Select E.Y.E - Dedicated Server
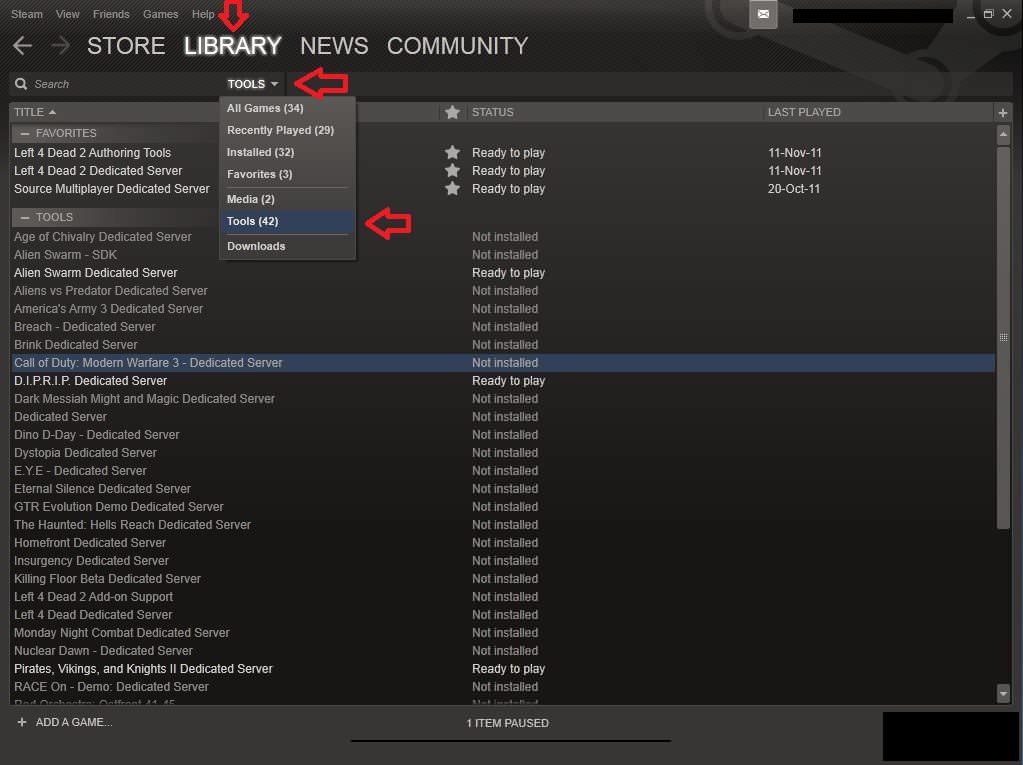This screenshot has height=765, width=1023. click(x=80, y=471)
